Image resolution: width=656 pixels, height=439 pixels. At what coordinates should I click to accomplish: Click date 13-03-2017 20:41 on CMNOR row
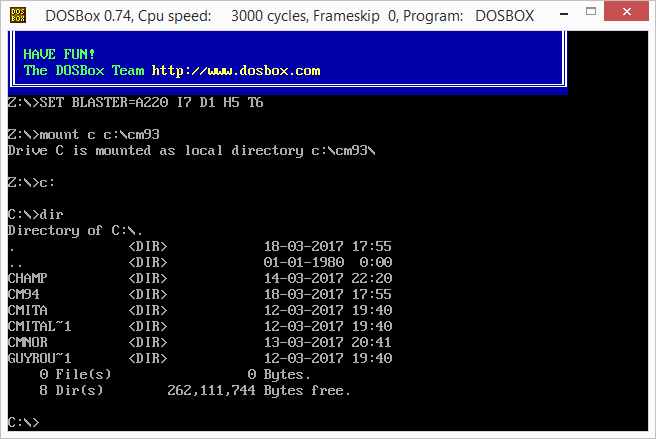[328, 342]
